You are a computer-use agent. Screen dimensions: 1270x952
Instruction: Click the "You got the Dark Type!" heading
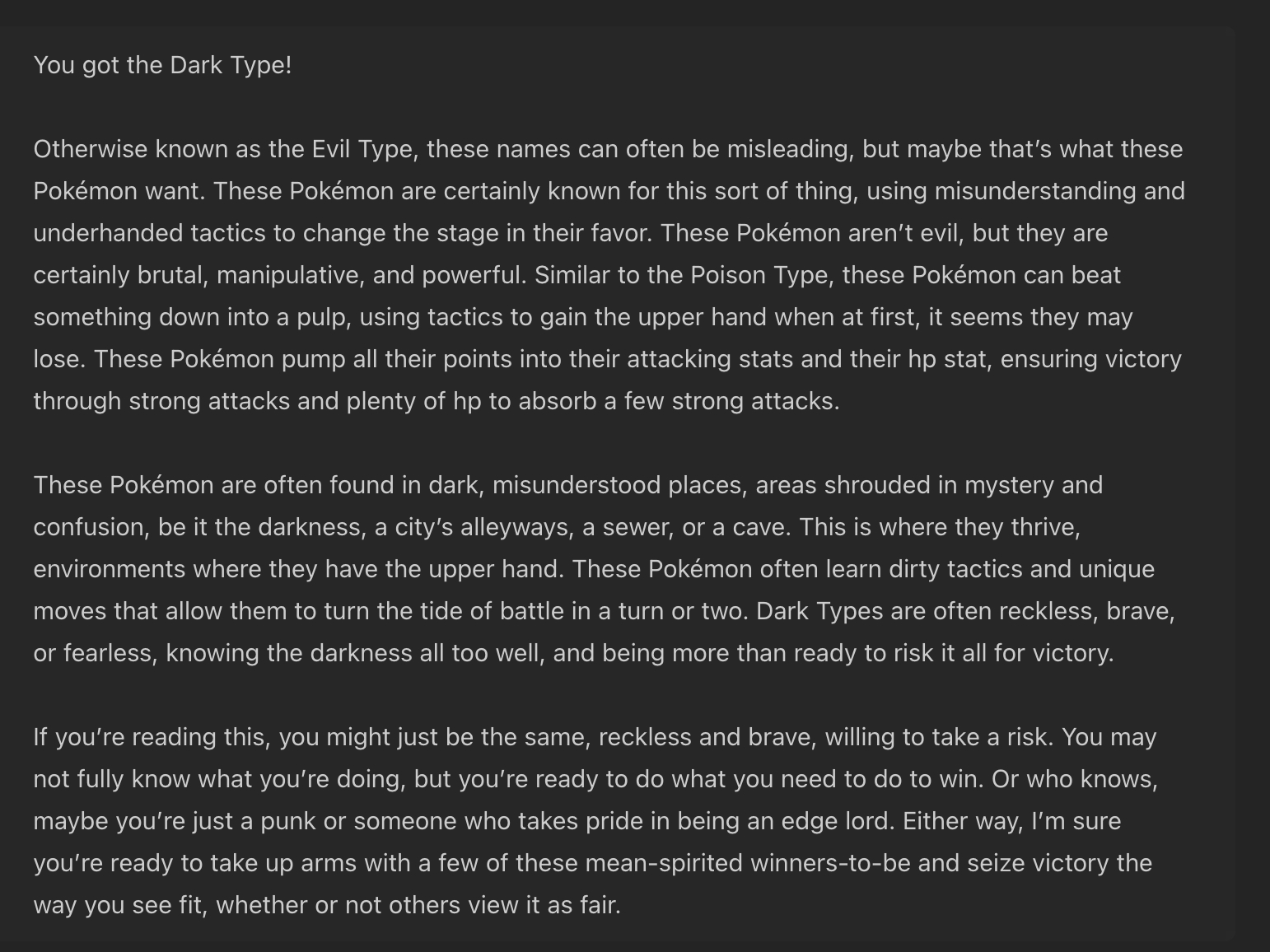point(162,65)
